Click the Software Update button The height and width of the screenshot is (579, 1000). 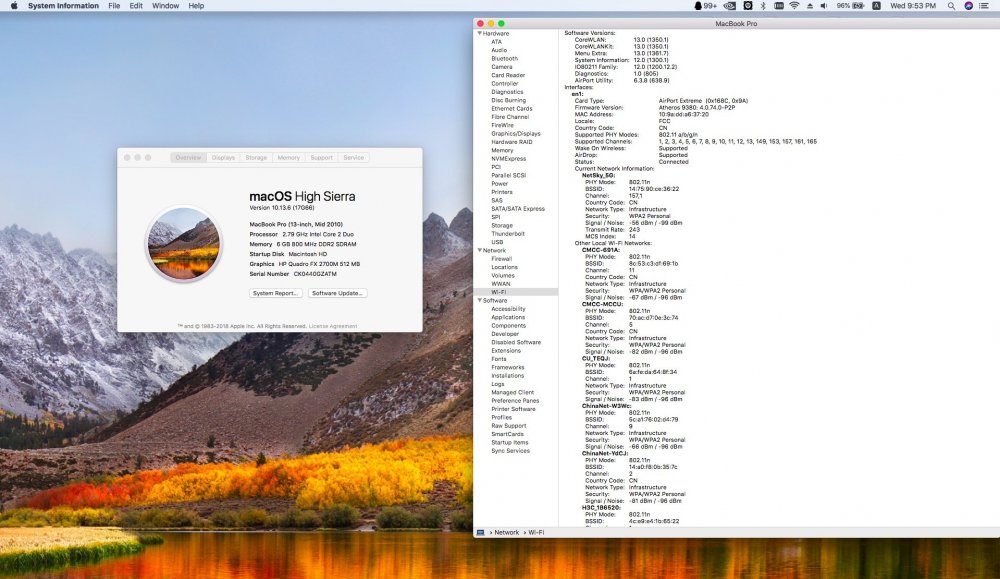point(337,293)
